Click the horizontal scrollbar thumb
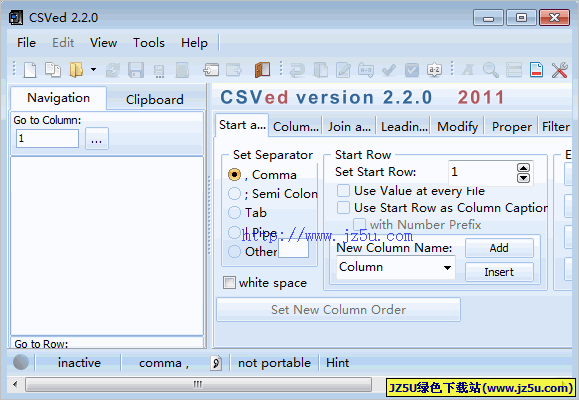Screen dimensions: 579x400 point(198,384)
